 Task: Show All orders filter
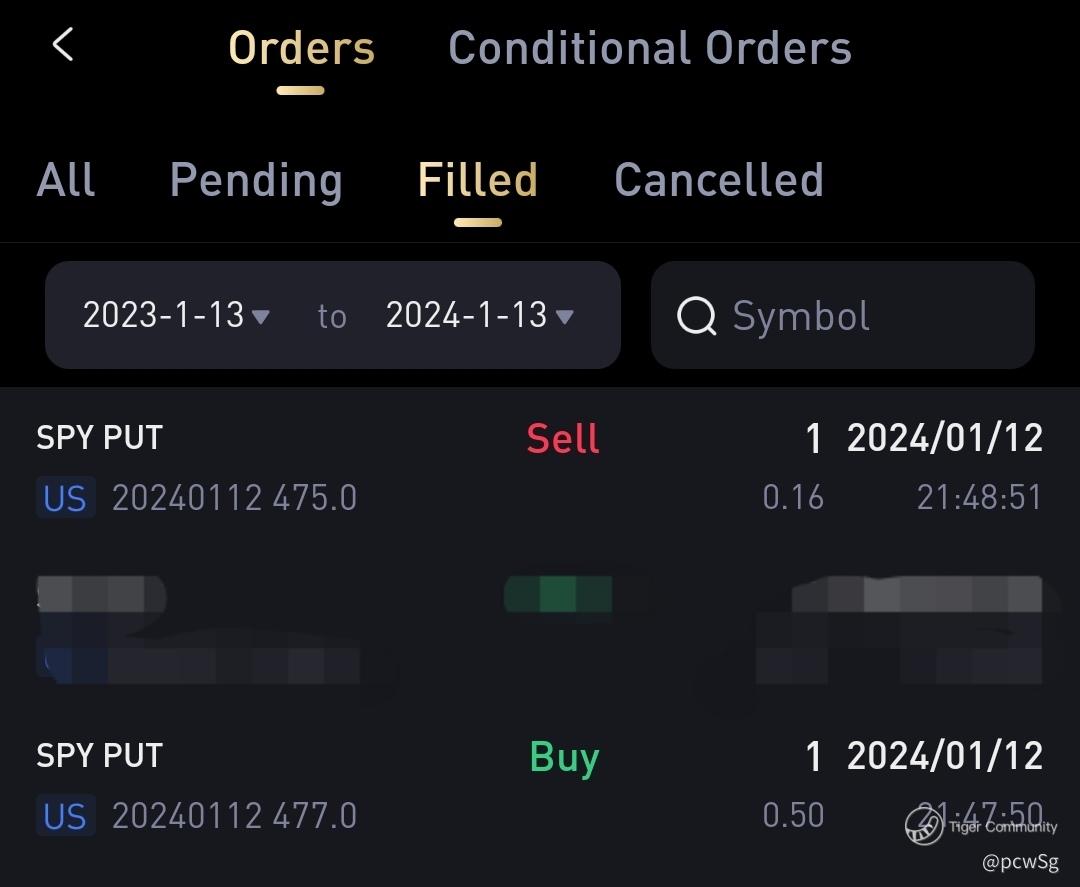coord(66,180)
